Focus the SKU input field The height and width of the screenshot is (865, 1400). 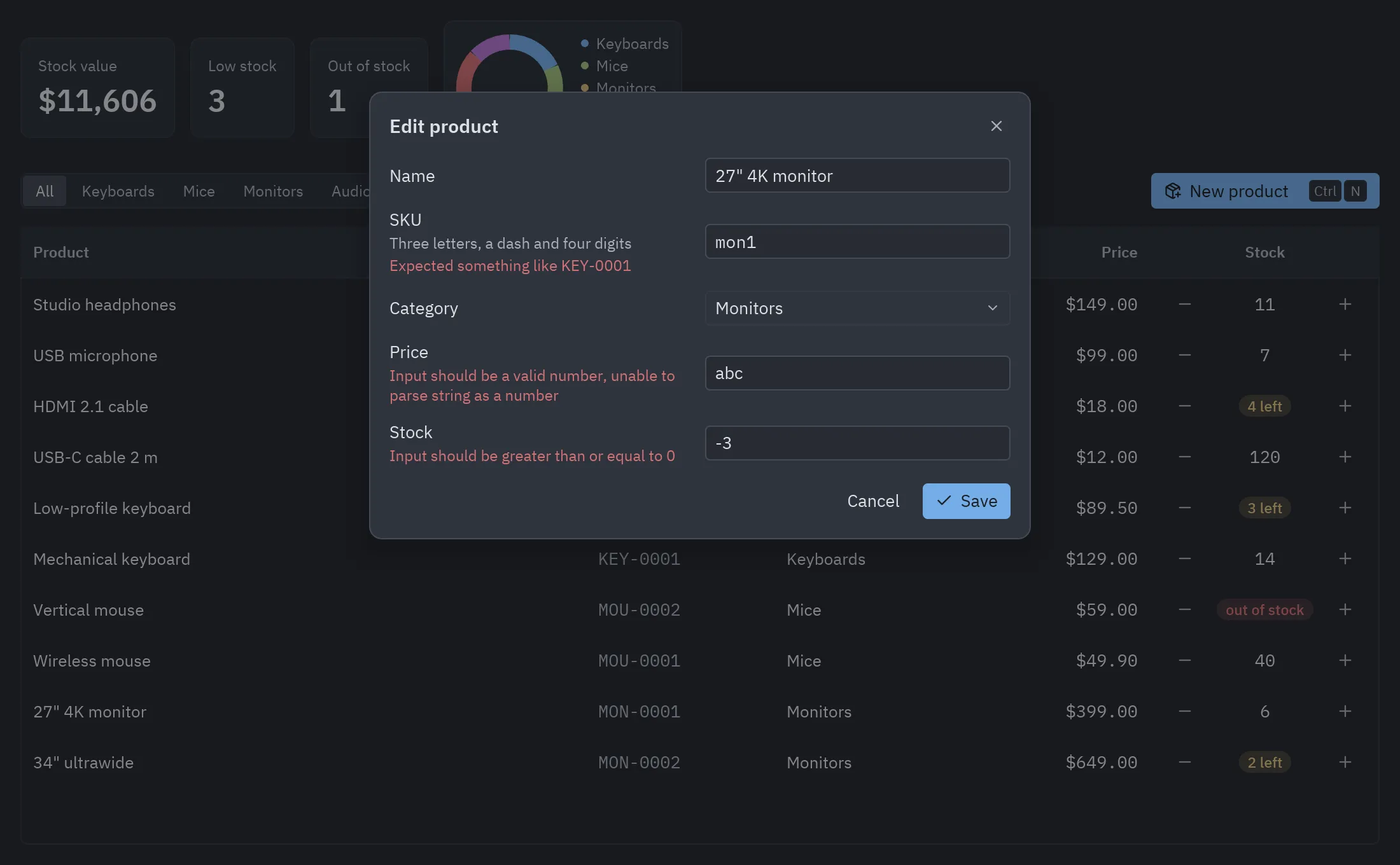tap(857, 242)
